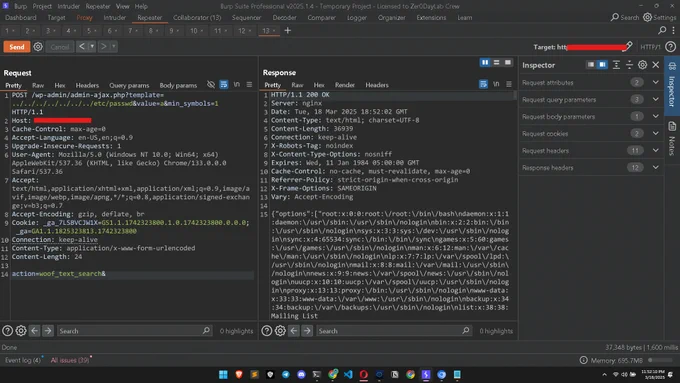Click the orange Send button
The image size is (680, 383).
17,47
